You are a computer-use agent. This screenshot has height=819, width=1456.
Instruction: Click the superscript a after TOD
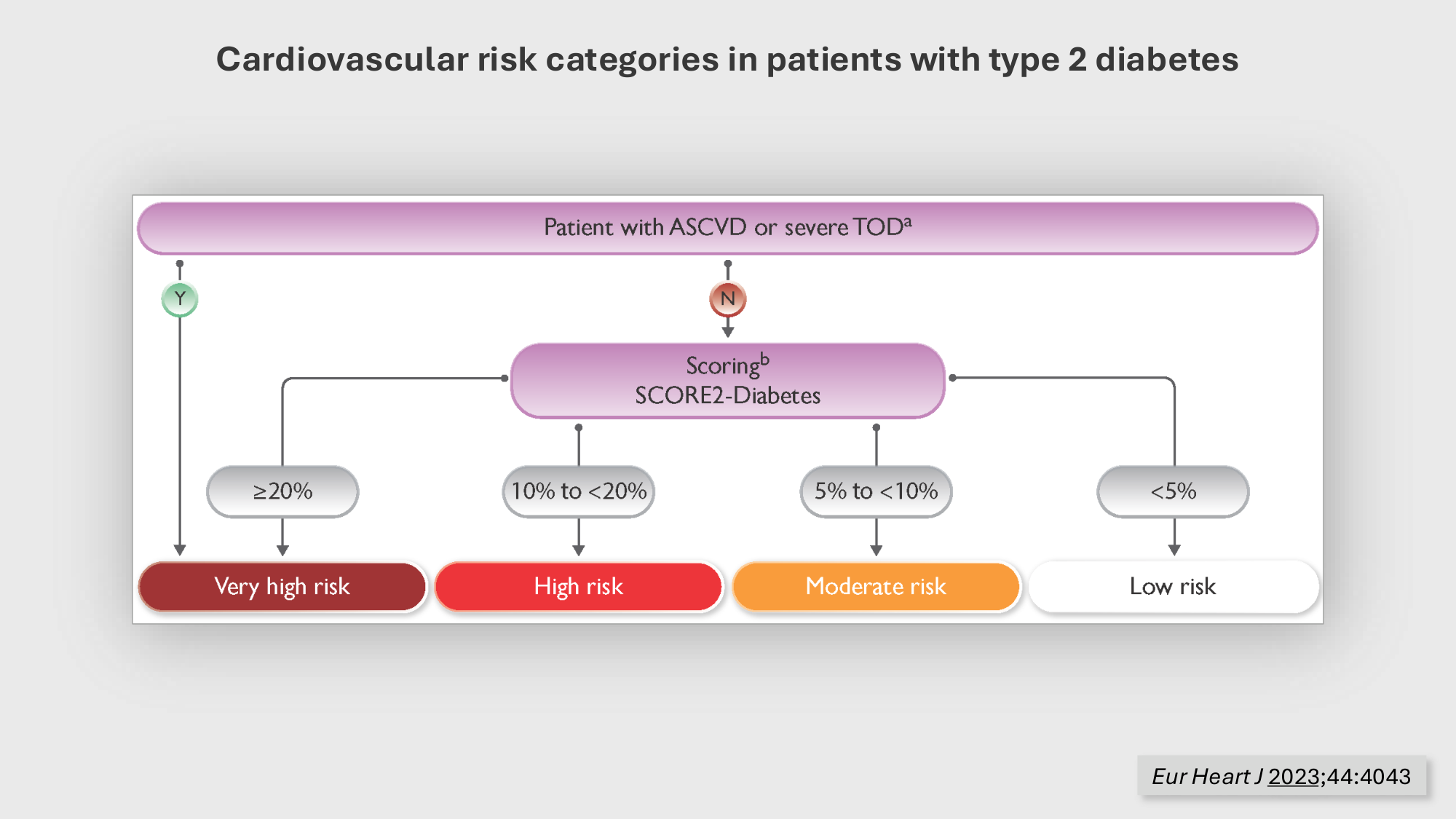pos(907,221)
